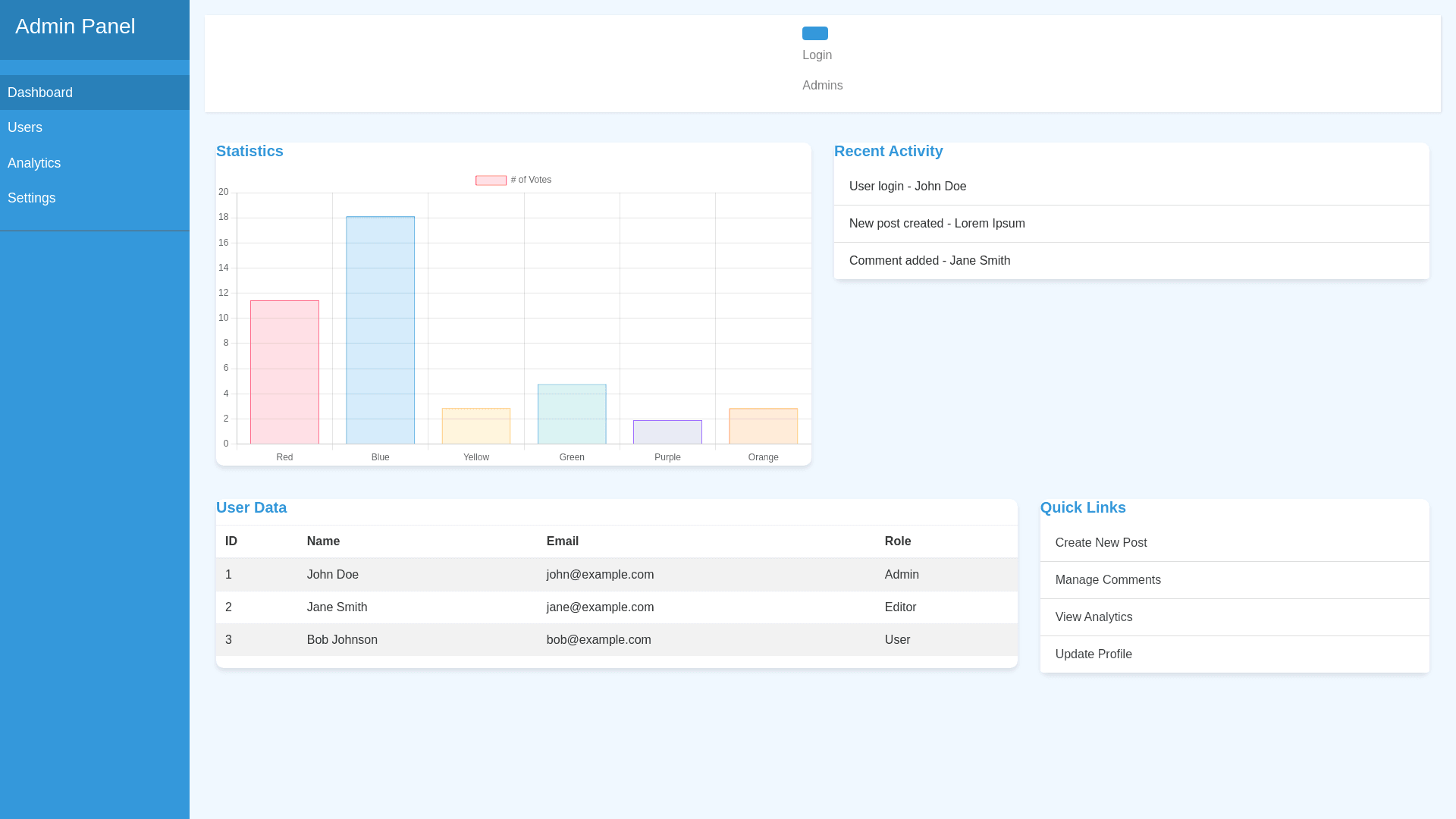Viewport: 1456px width, 819px height.
Task: Open the Admins link in header
Action: click(822, 86)
